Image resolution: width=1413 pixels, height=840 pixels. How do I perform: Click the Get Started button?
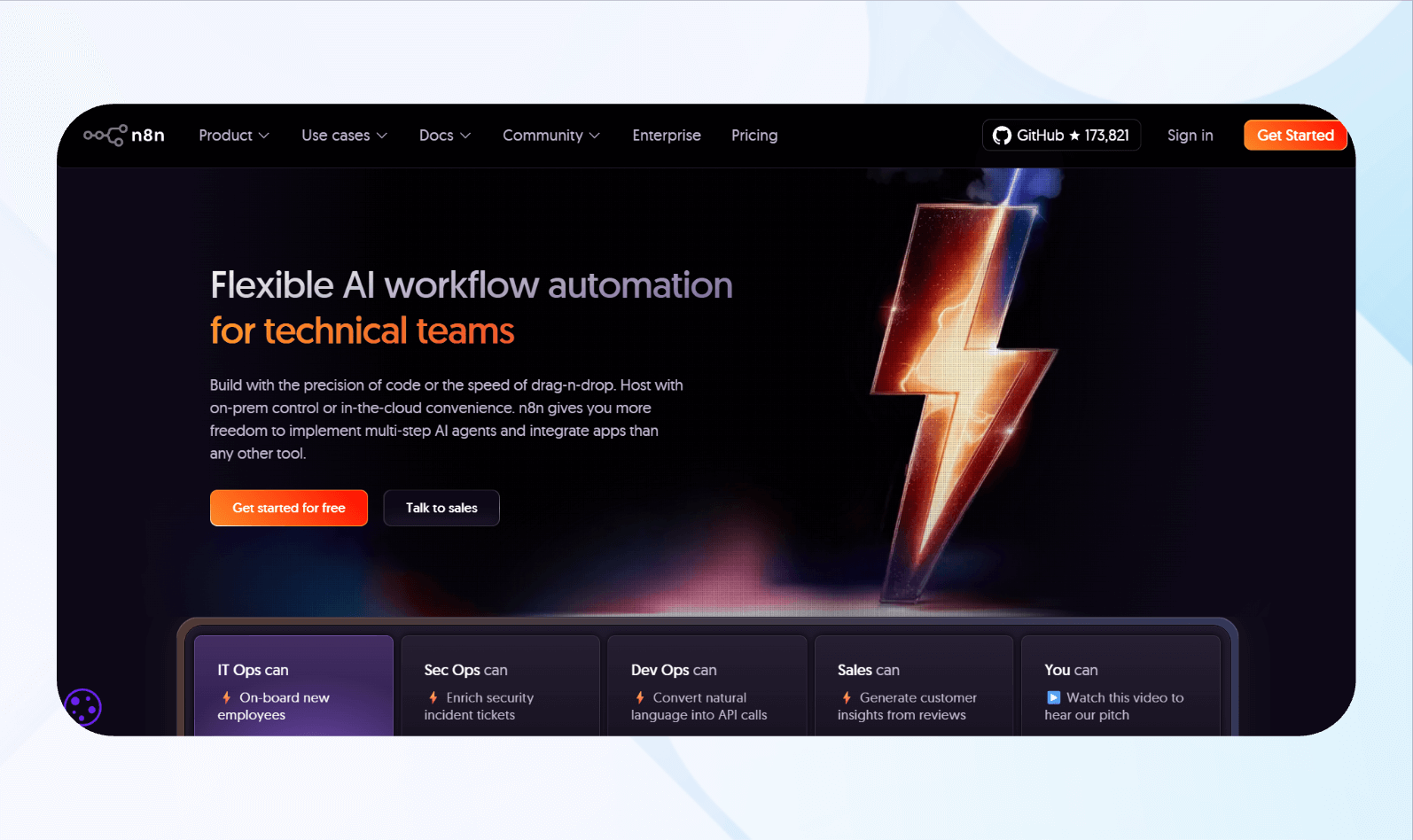point(1295,136)
